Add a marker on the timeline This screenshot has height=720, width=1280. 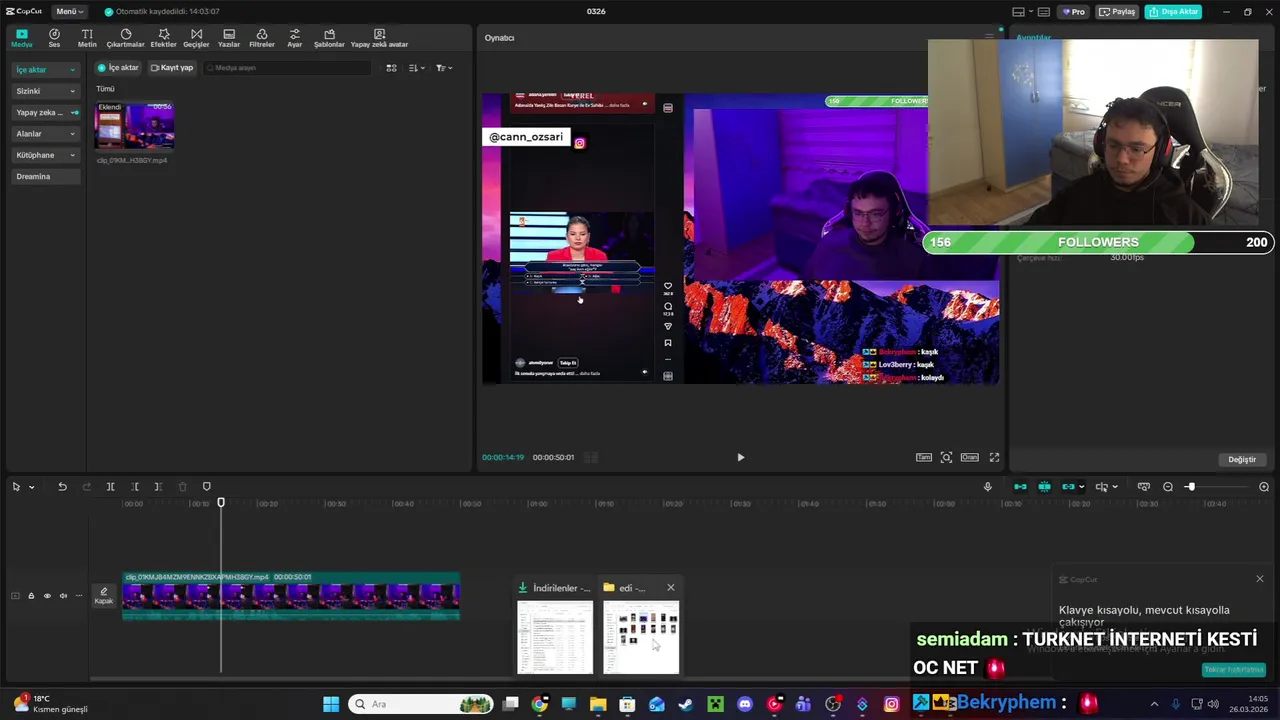point(207,487)
